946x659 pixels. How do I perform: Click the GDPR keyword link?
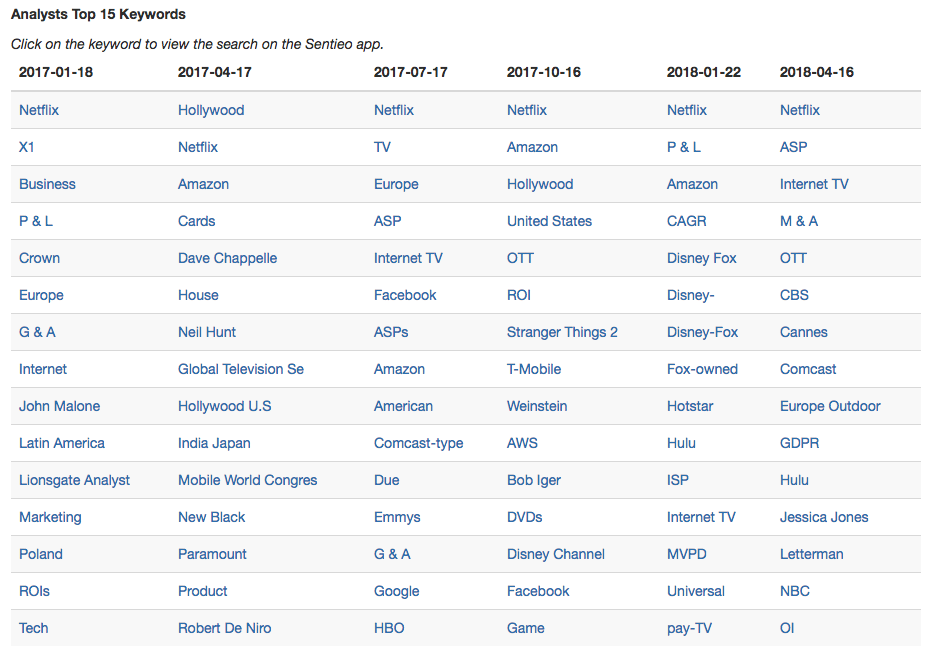tap(799, 444)
